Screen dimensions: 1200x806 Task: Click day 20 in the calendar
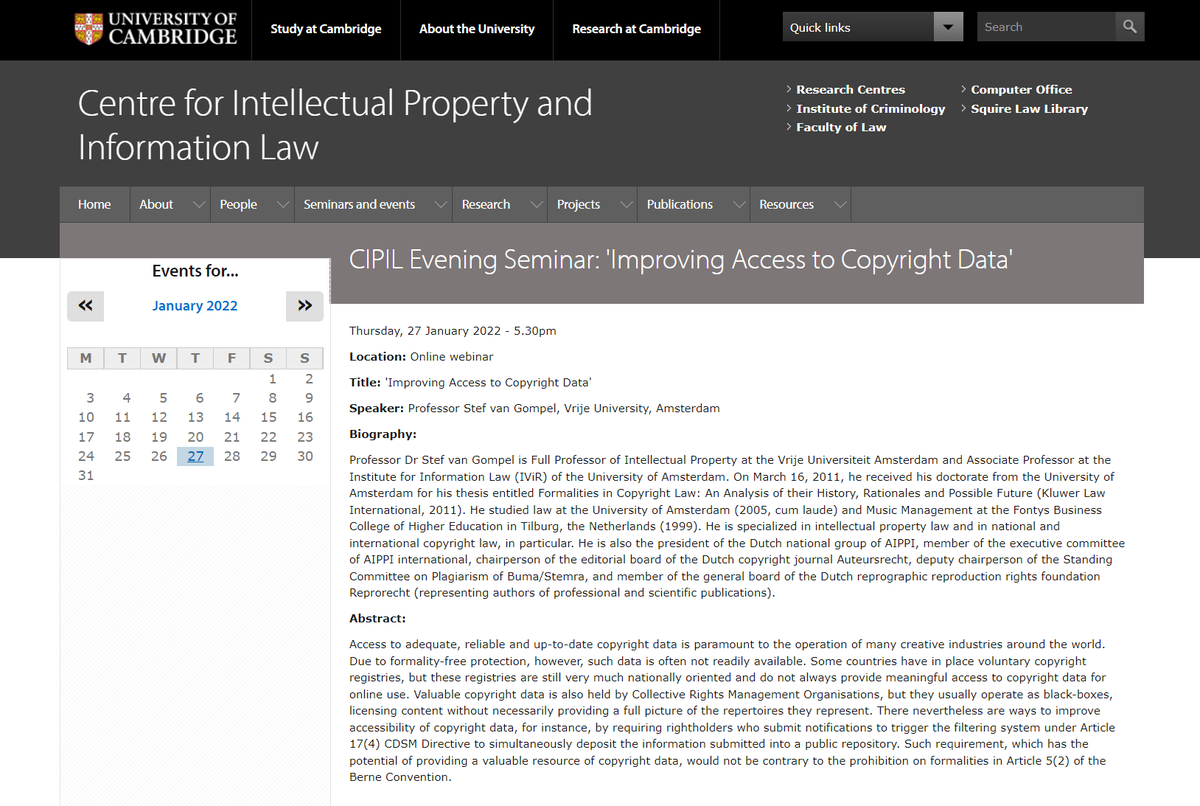point(196,437)
